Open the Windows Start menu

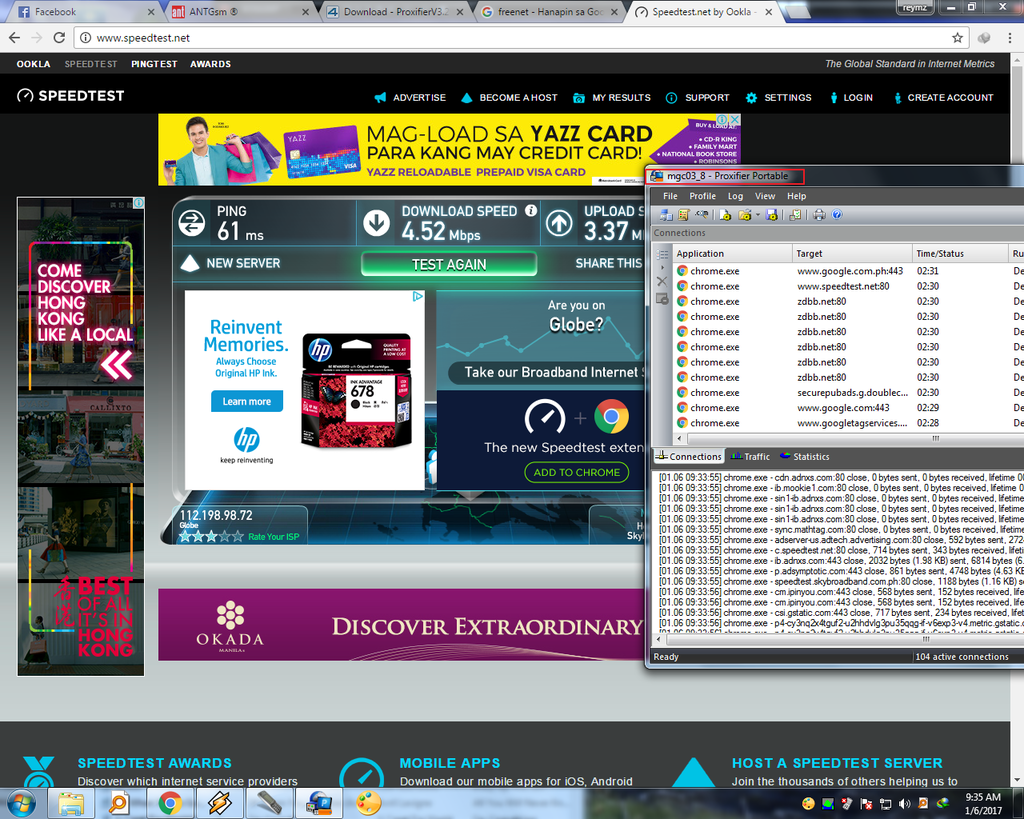(21, 803)
